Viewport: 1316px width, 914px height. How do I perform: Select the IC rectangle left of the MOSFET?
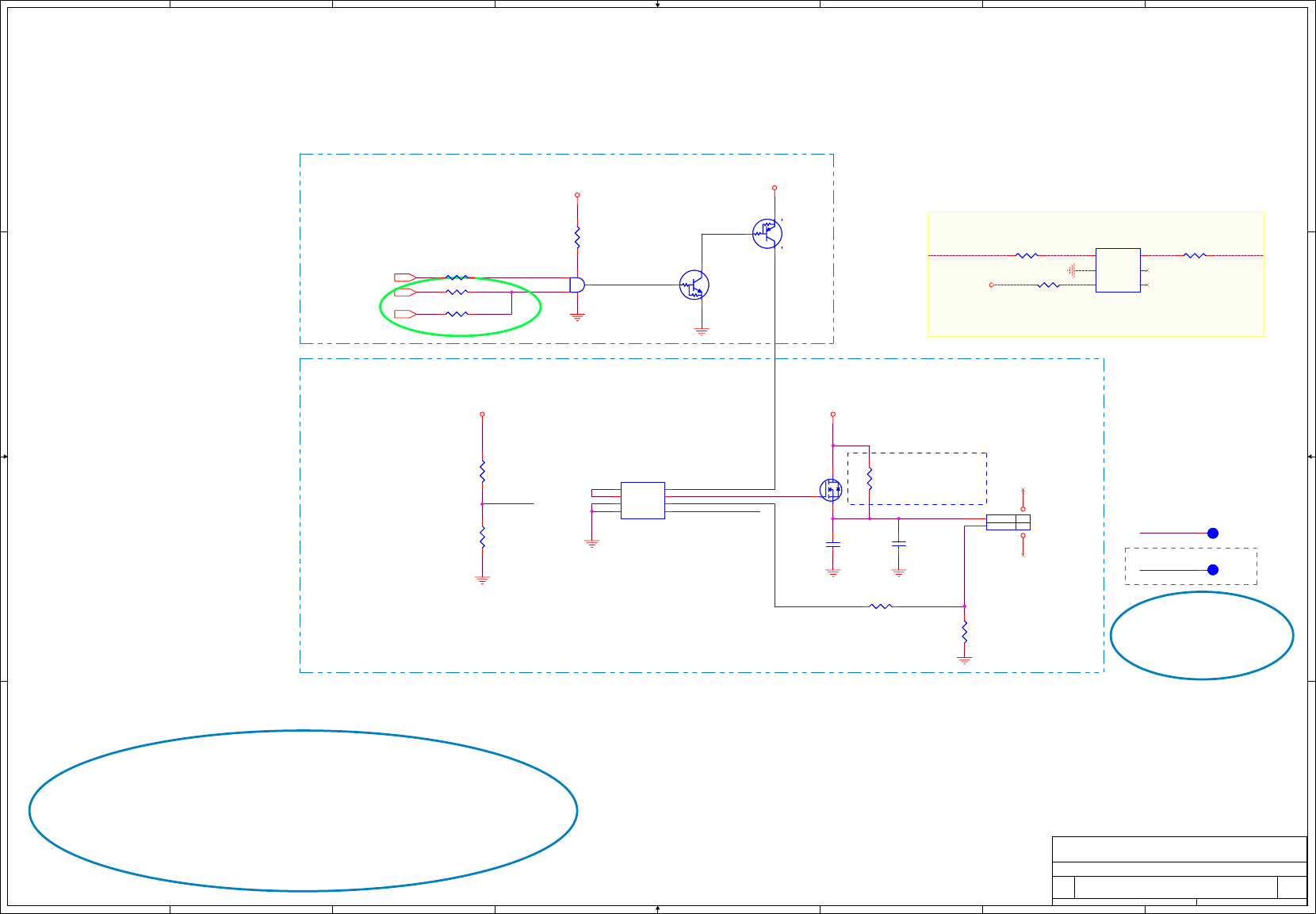(643, 500)
